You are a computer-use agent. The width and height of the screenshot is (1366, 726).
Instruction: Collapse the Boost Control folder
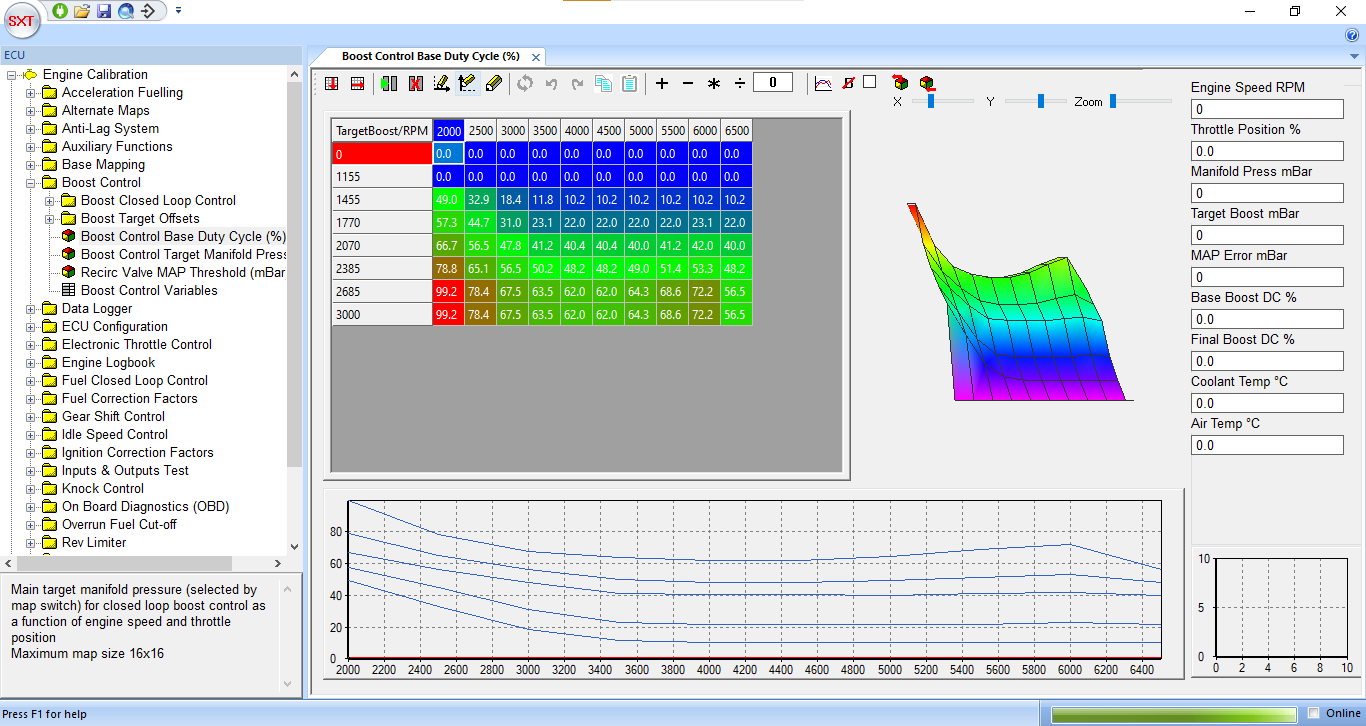31,183
